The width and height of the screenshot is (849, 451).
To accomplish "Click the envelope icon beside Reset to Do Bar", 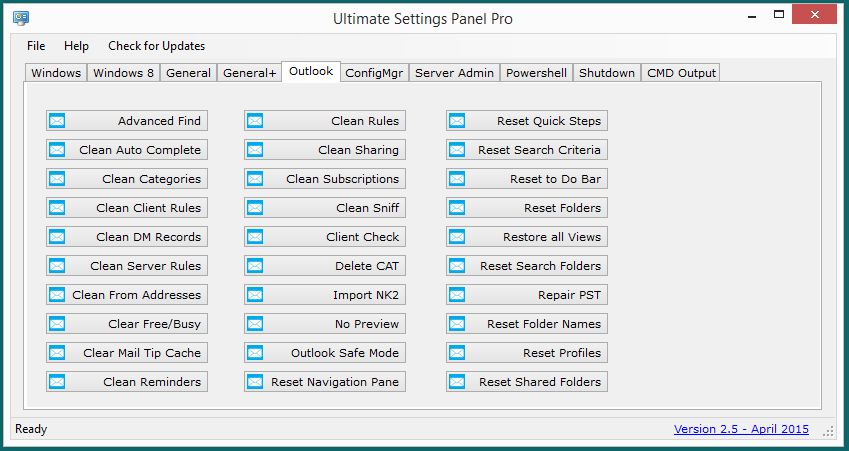I will tap(457, 179).
